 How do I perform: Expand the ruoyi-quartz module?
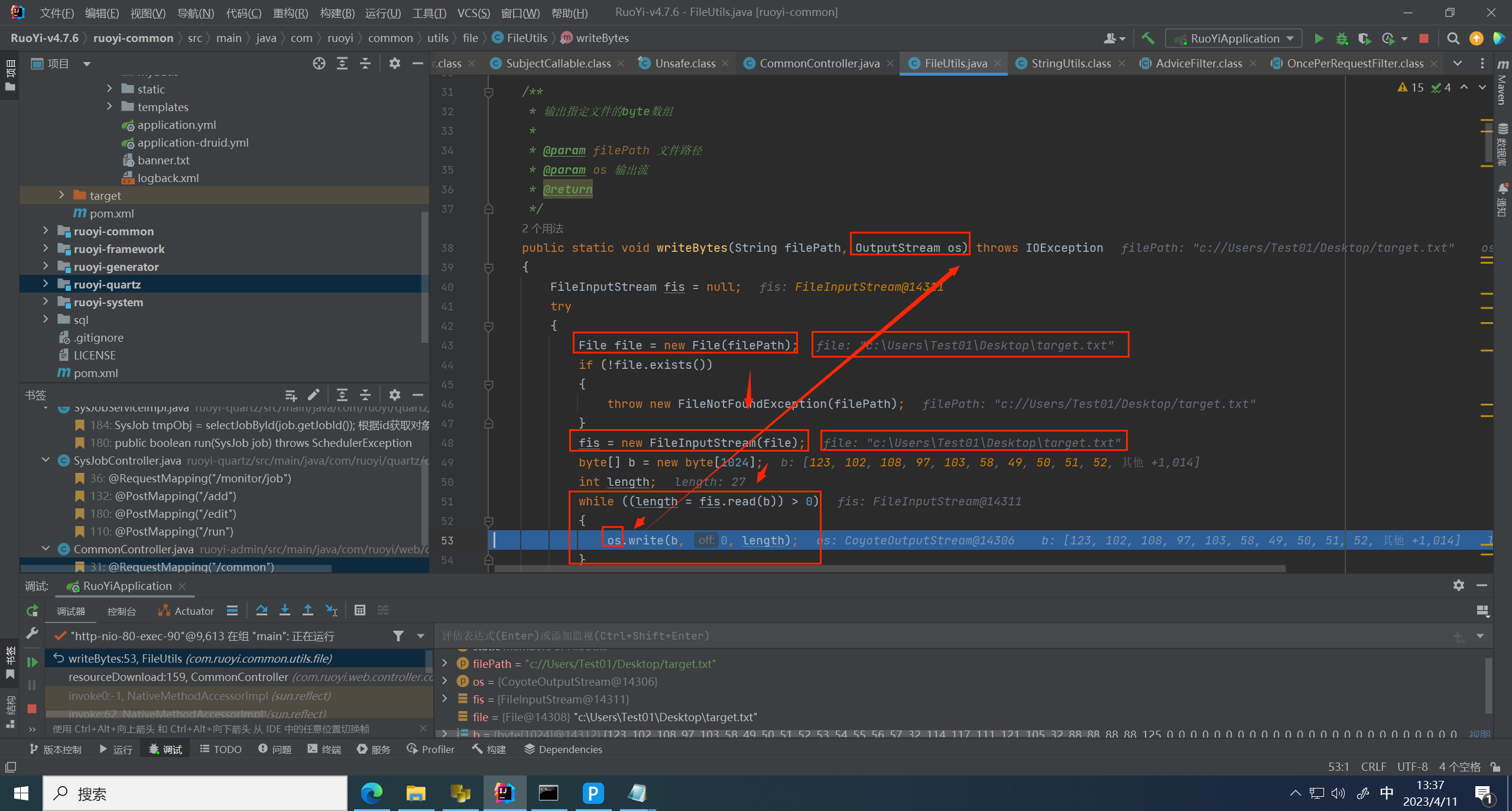(46, 284)
